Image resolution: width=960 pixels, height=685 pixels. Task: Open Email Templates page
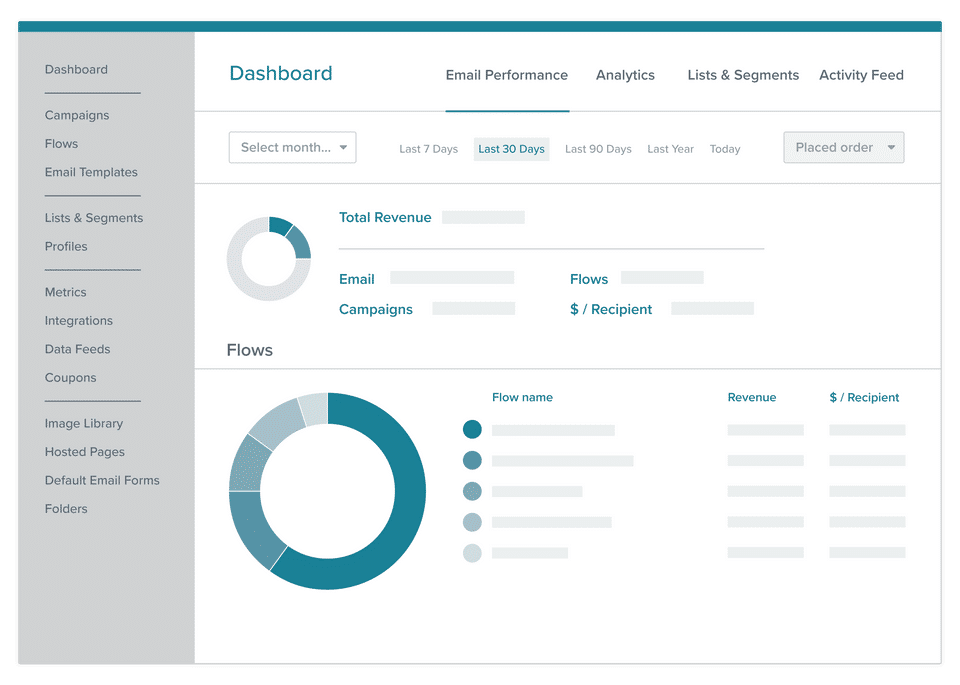tap(91, 172)
